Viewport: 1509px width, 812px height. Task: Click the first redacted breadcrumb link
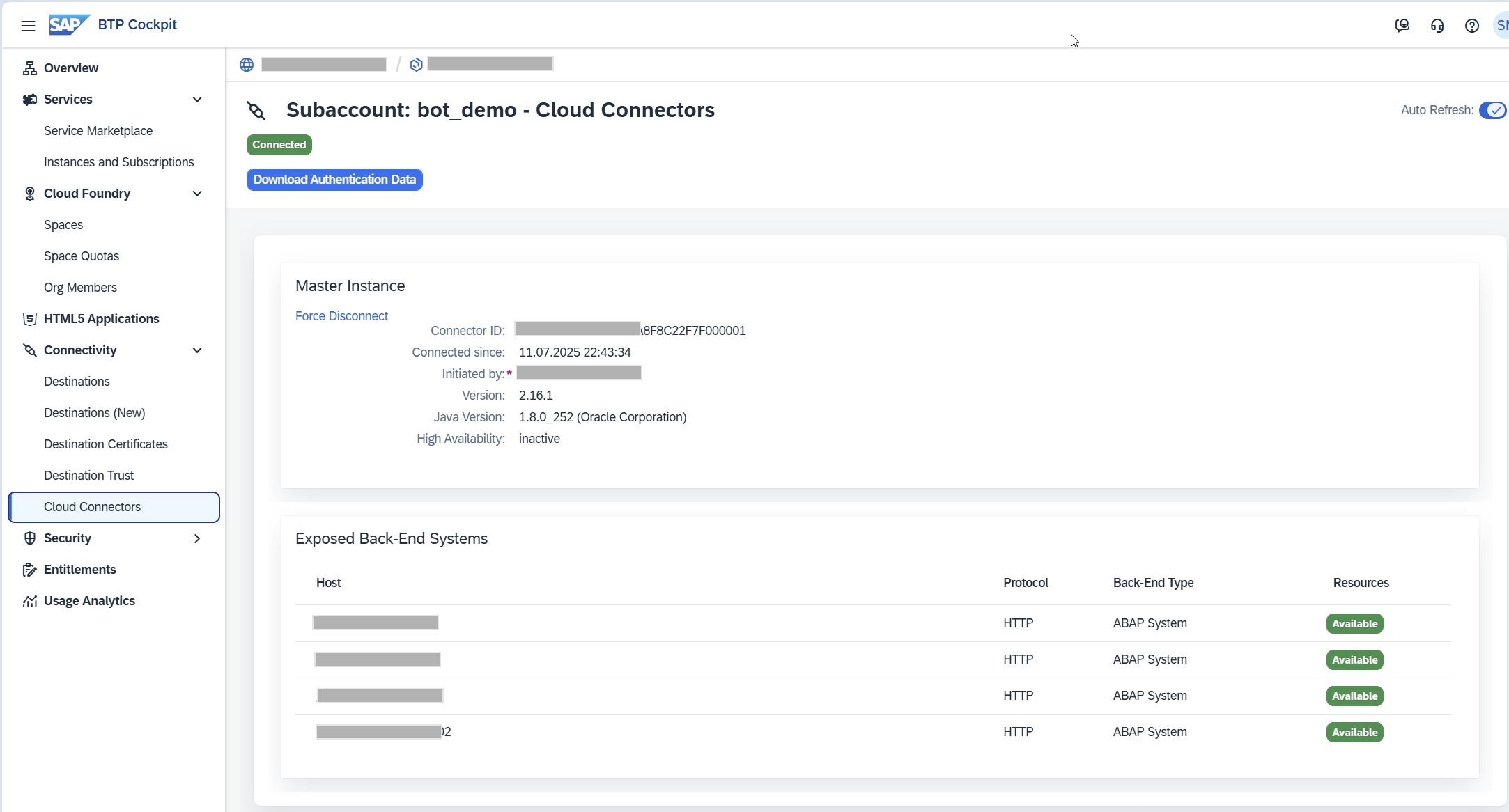[324, 65]
